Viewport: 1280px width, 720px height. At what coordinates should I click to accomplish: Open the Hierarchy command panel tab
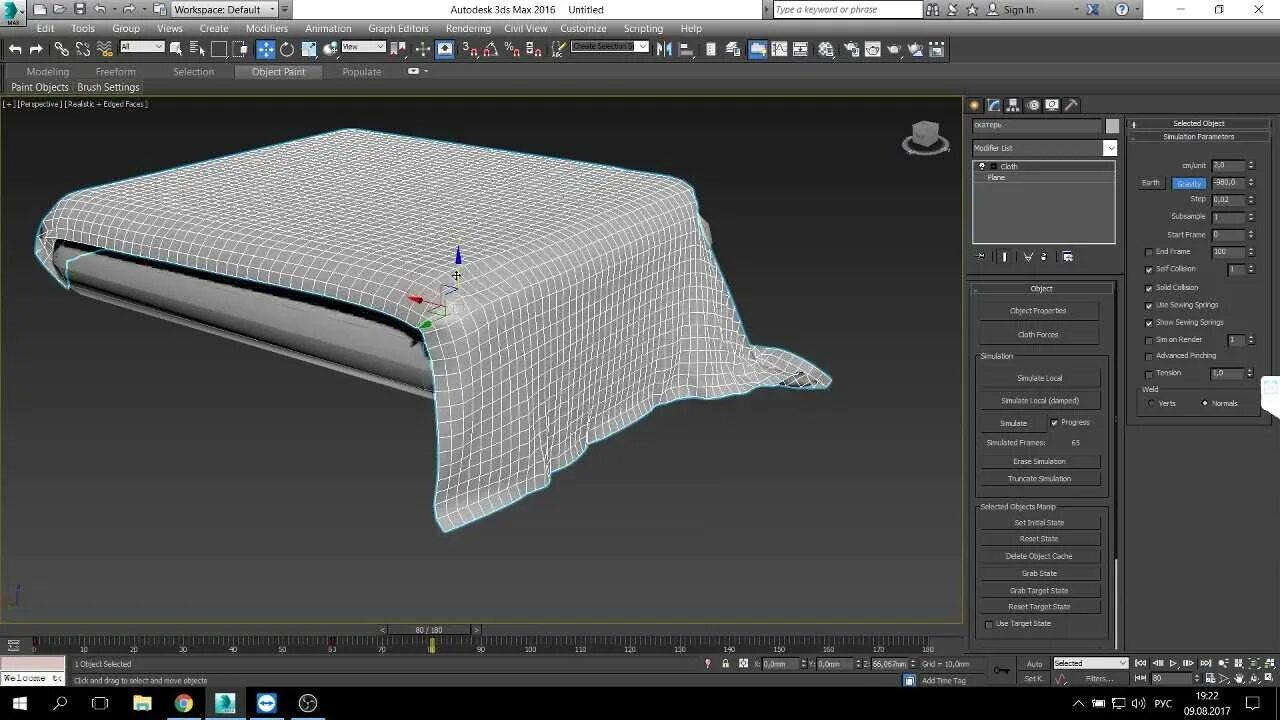[x=1013, y=105]
